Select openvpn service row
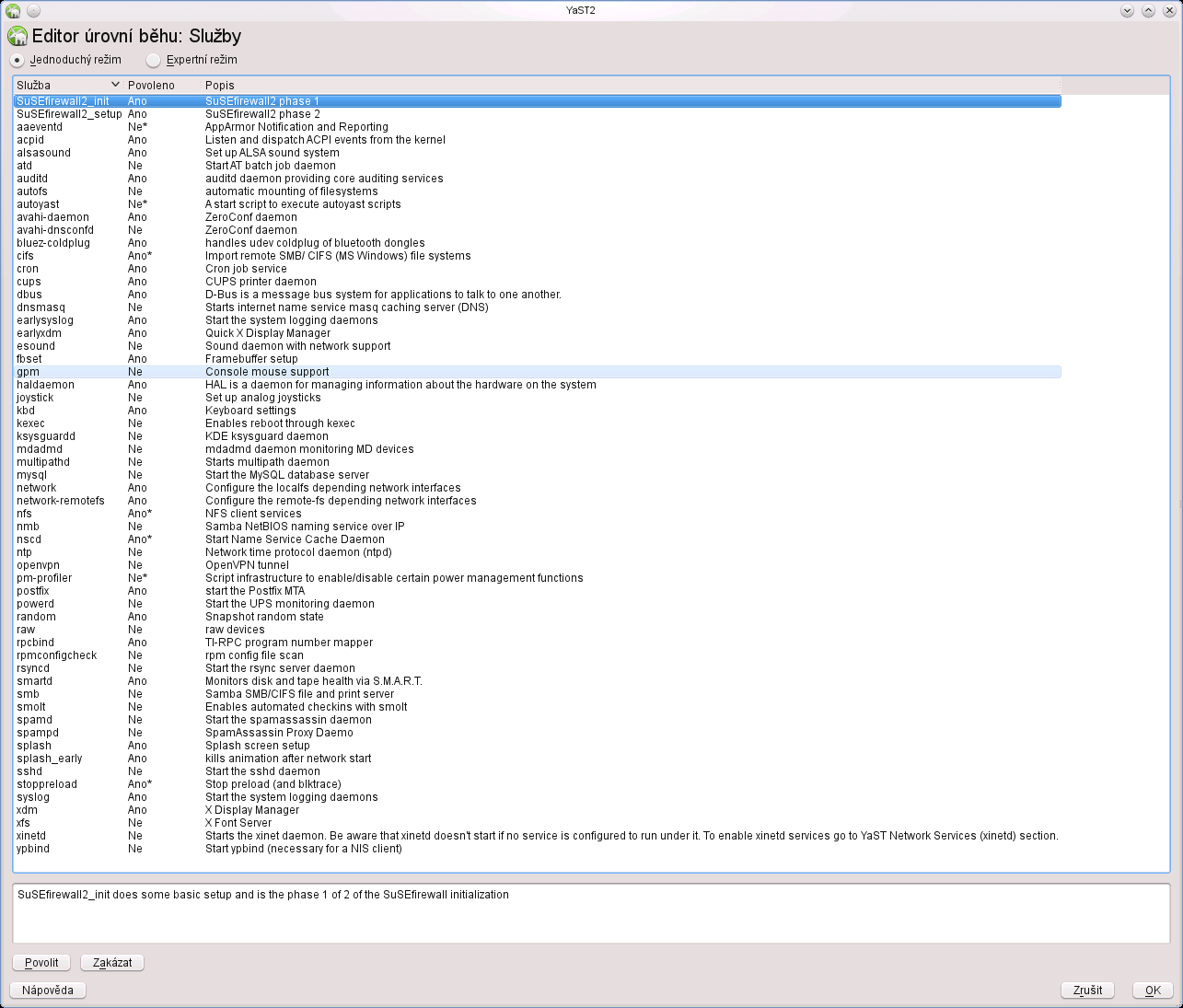This screenshot has height=1008, width=1183. click(538, 565)
